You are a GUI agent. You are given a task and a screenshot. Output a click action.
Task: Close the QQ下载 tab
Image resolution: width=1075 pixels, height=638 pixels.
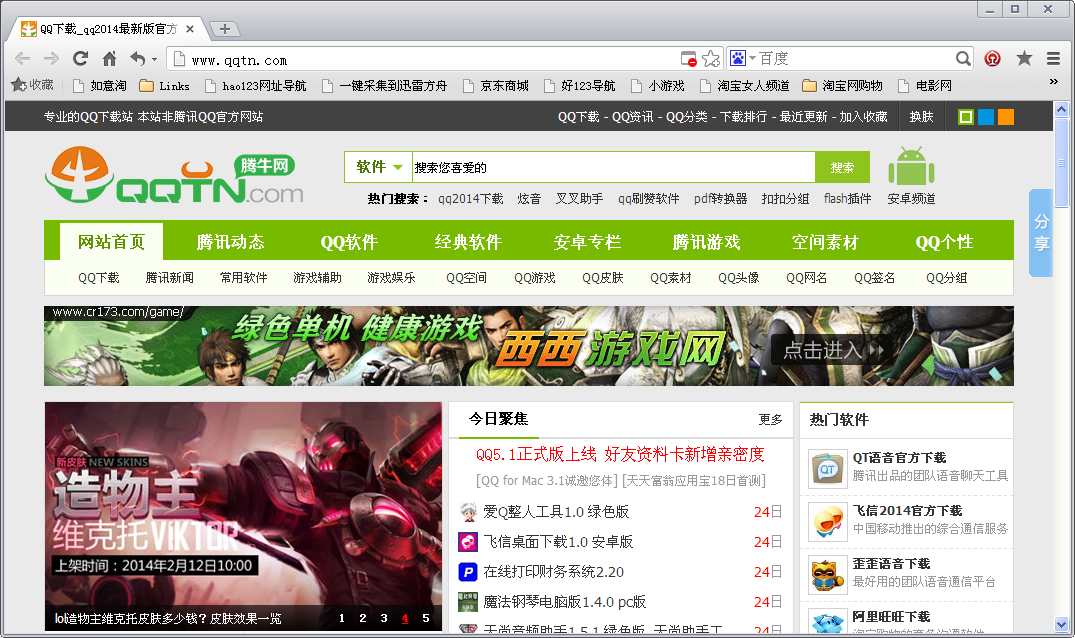pos(190,29)
